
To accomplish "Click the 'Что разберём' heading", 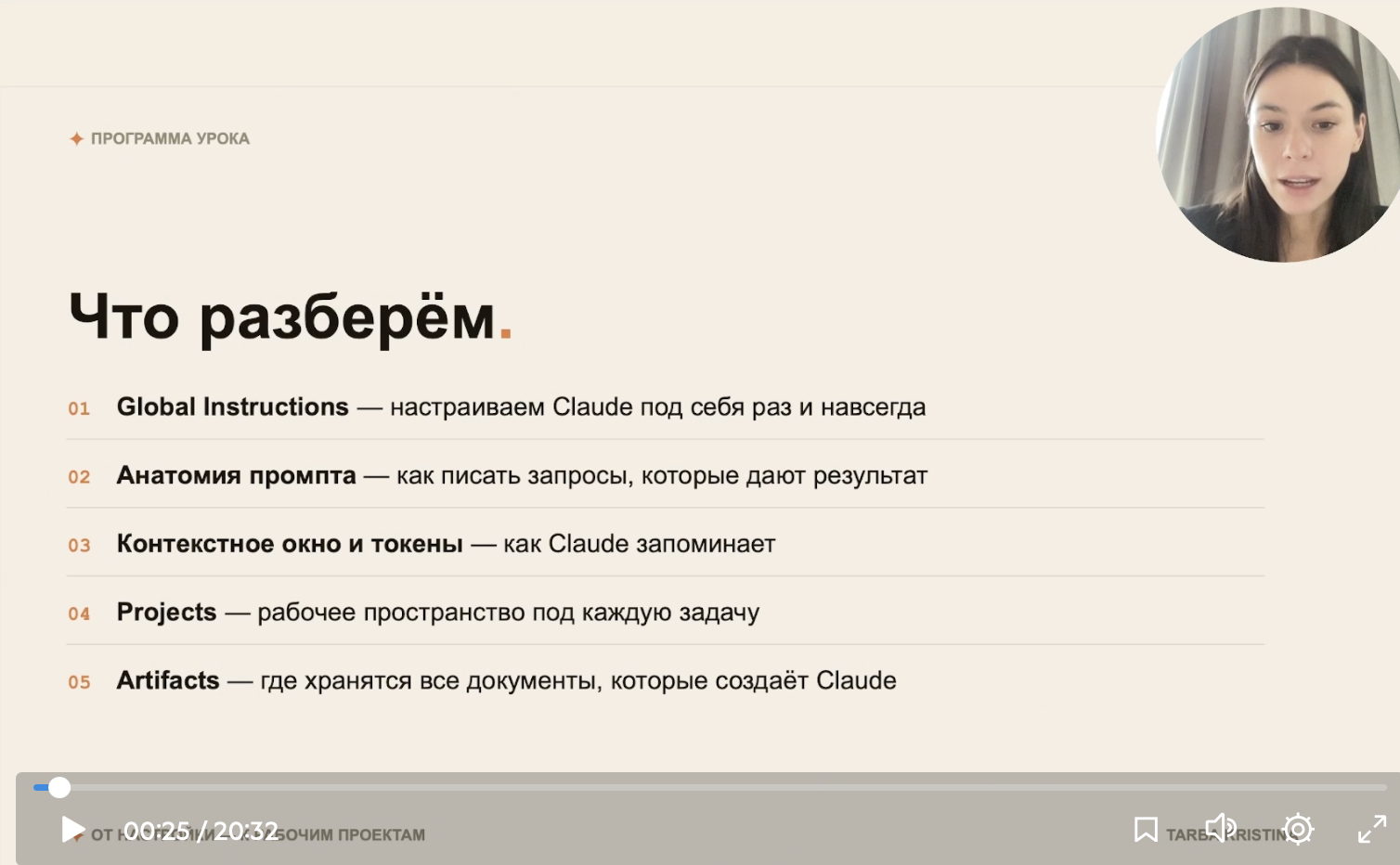I will (291, 317).
